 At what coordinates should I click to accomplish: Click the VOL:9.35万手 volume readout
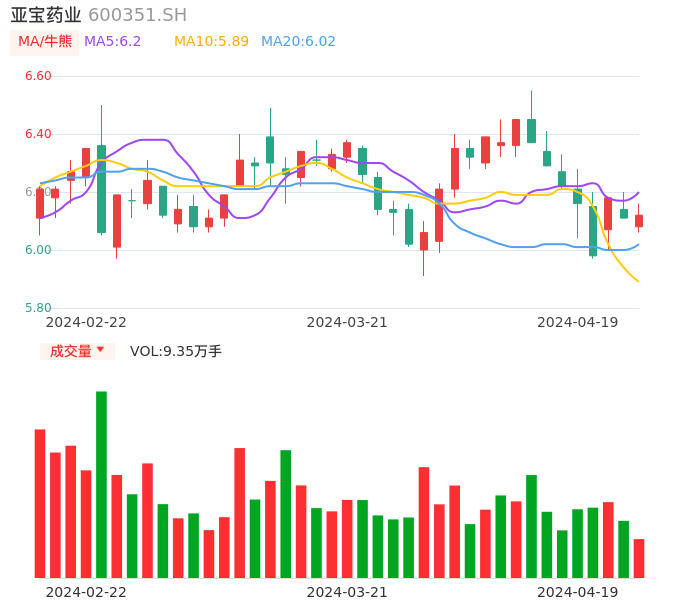coord(176,351)
